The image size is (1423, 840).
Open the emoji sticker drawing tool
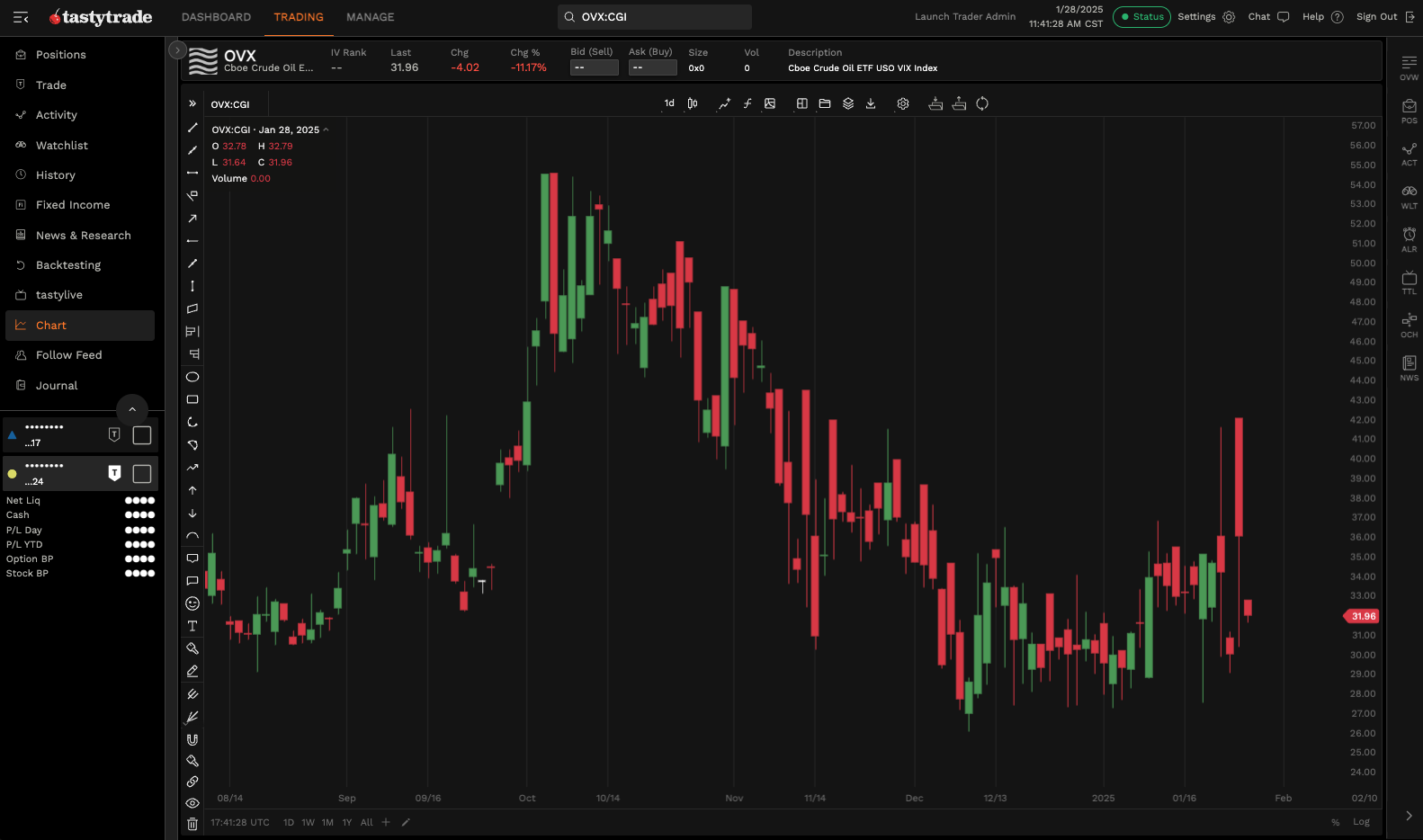(x=192, y=603)
